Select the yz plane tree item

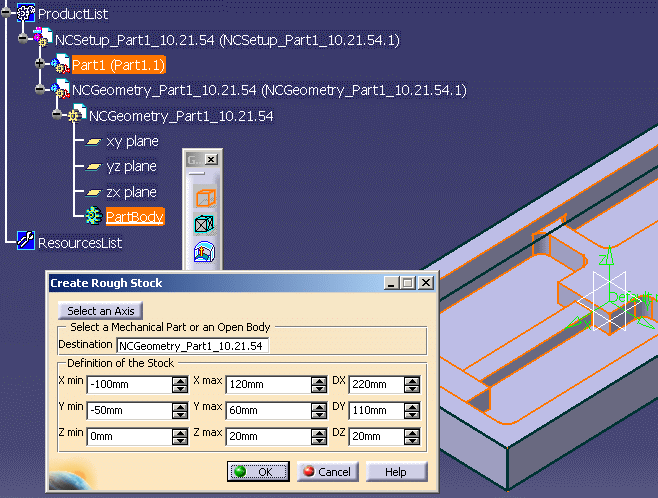coord(131,167)
